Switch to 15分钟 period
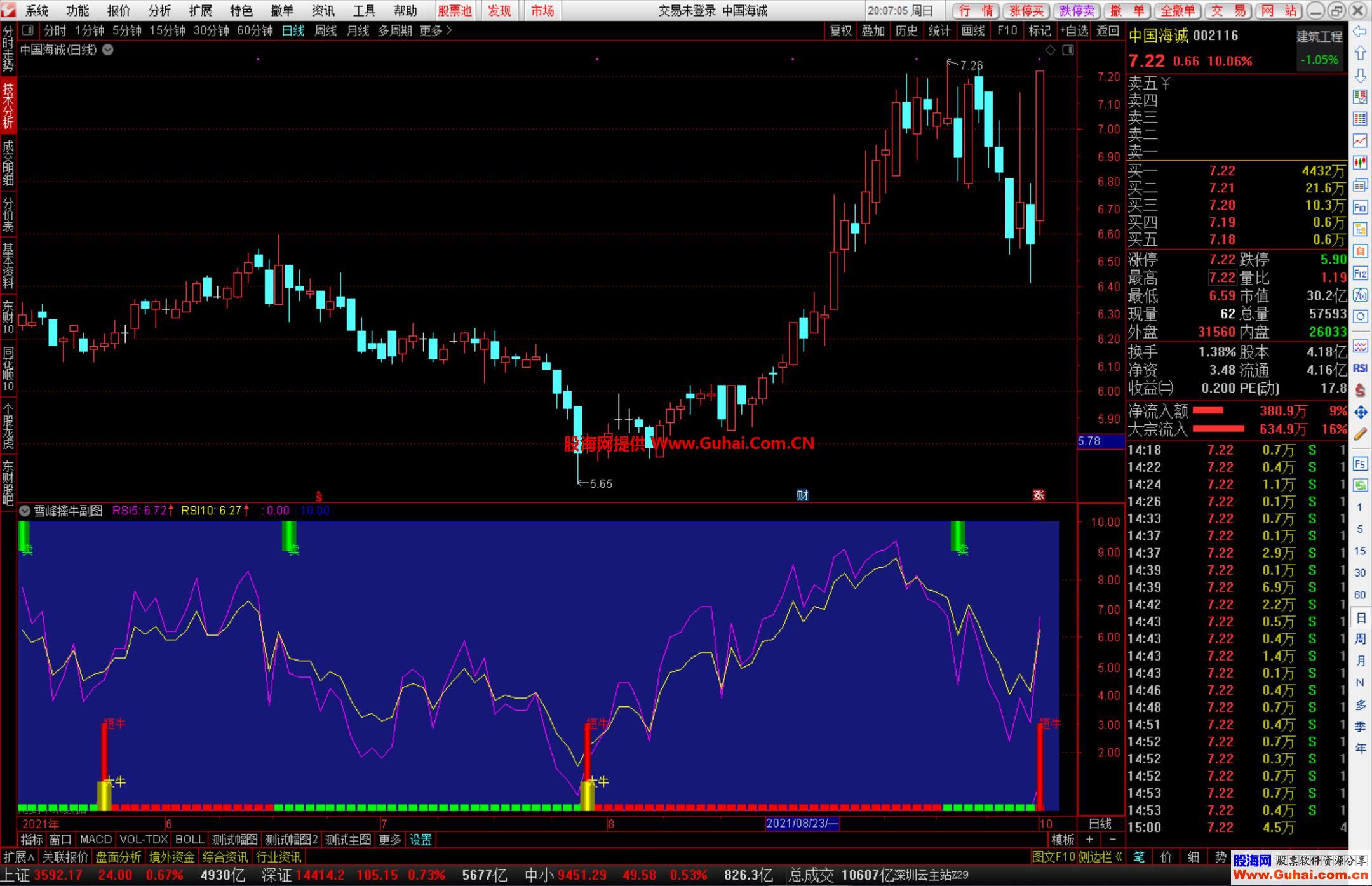 pyautogui.click(x=167, y=30)
